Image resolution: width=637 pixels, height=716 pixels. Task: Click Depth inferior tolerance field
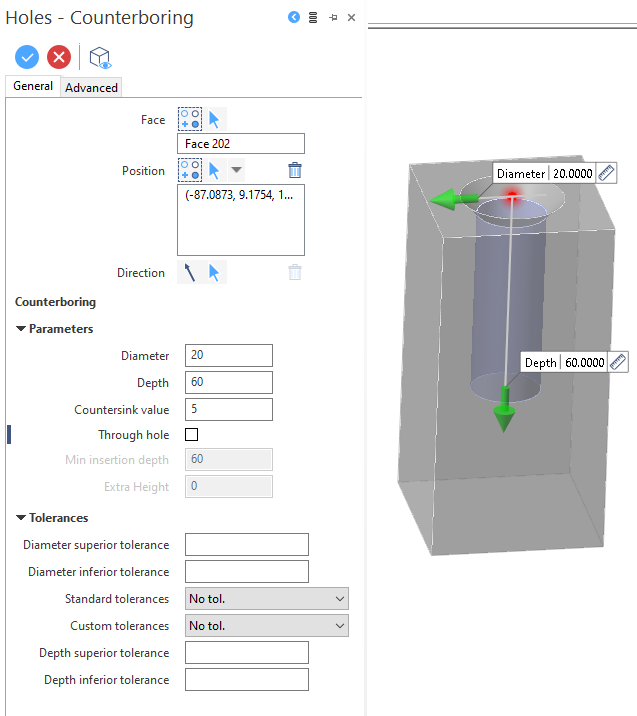point(247,679)
